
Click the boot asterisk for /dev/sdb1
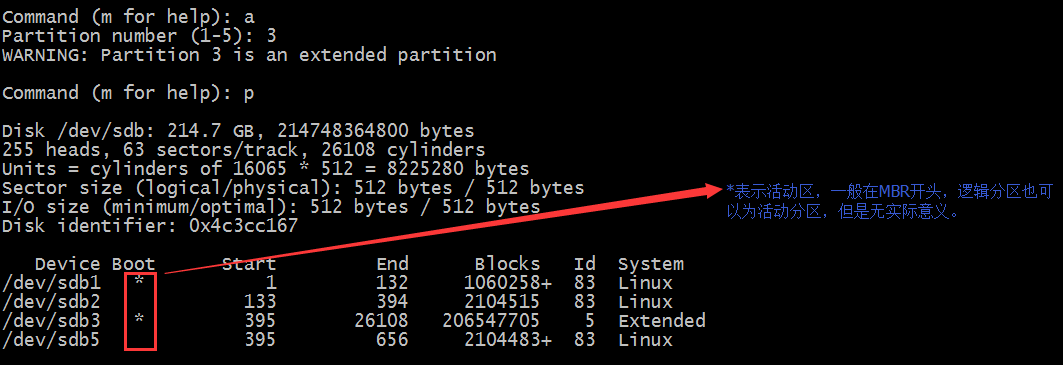point(139,281)
